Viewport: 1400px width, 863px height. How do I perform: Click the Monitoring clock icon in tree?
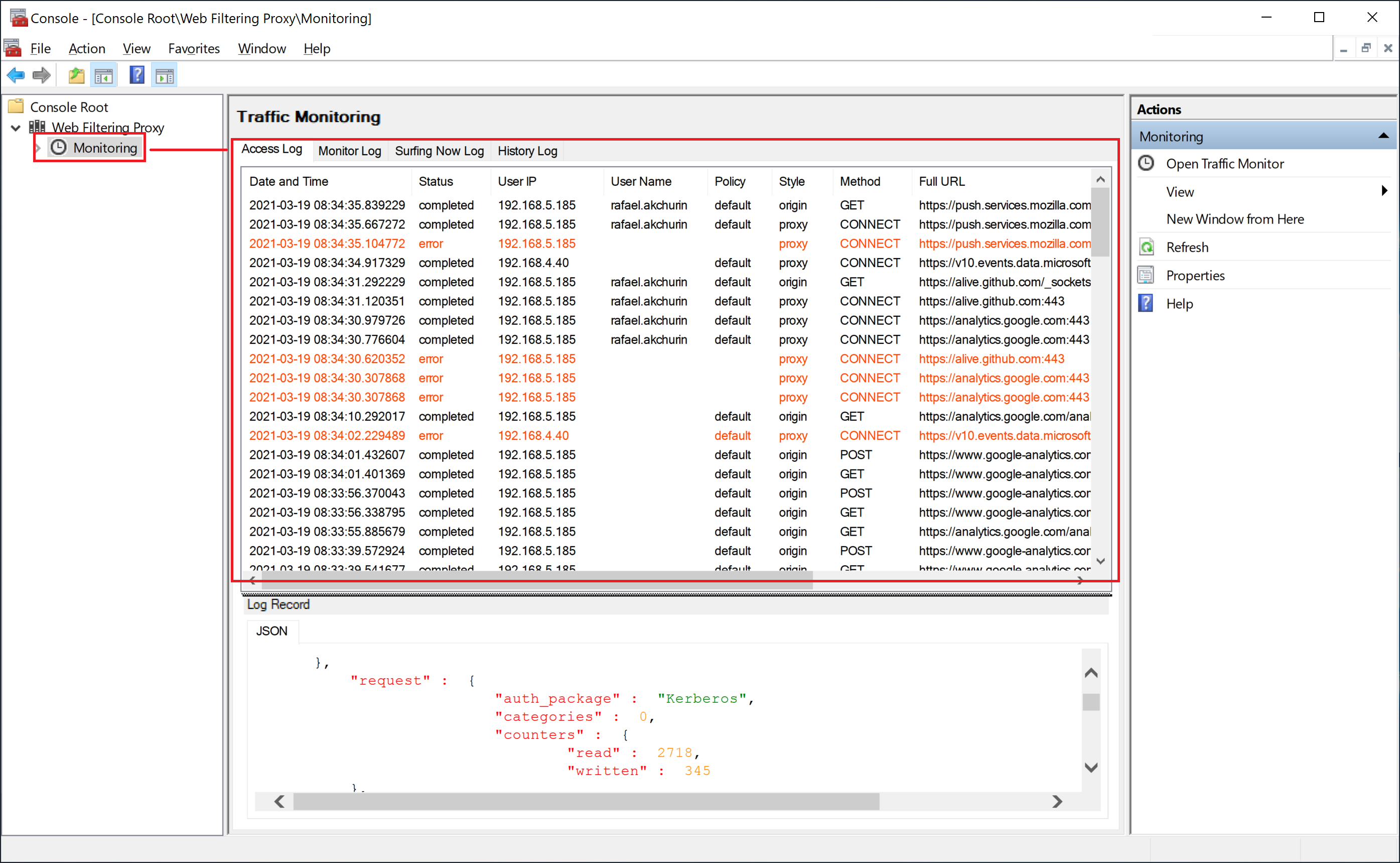[x=58, y=147]
